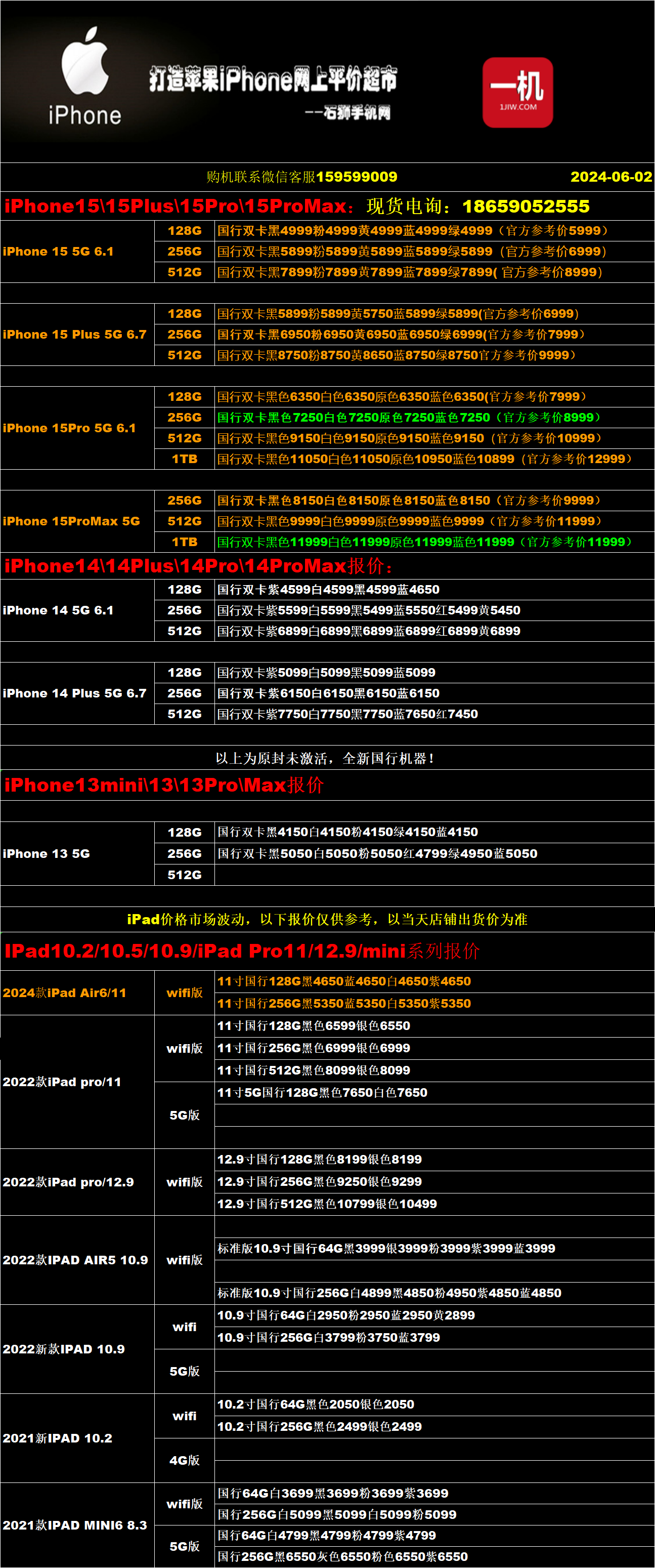Click the date 2024-06-02
The height and width of the screenshot is (1568, 655).
point(610,177)
